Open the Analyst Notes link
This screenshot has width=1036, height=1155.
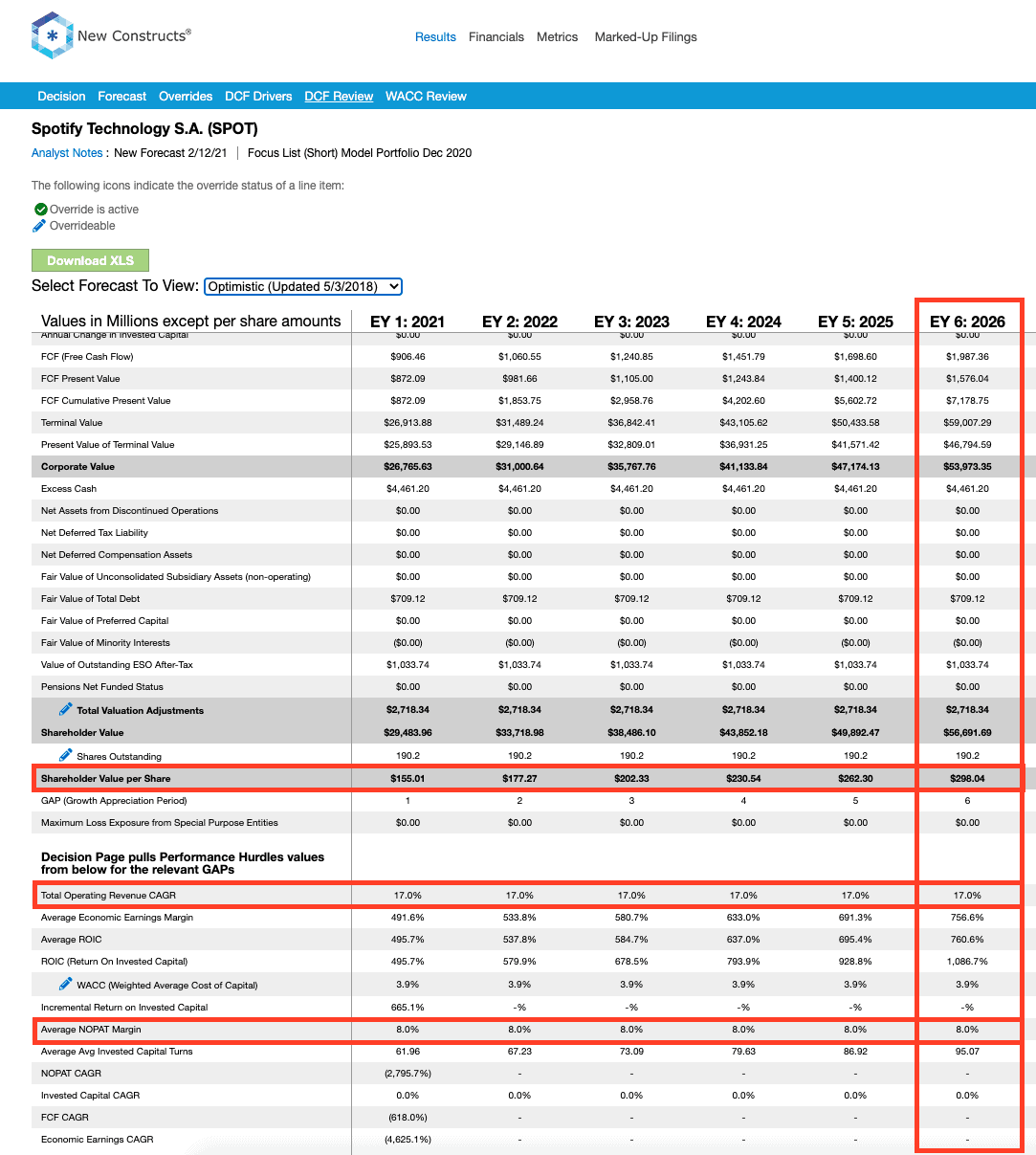[67, 153]
